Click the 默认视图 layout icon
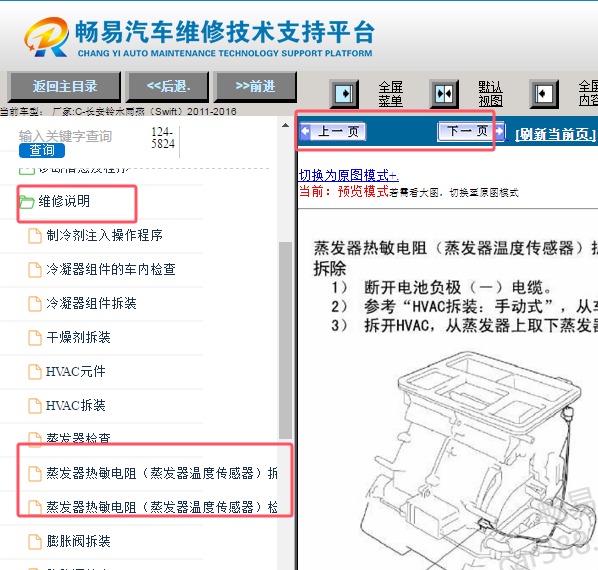Viewport: 598px width, 570px height. 444,93
